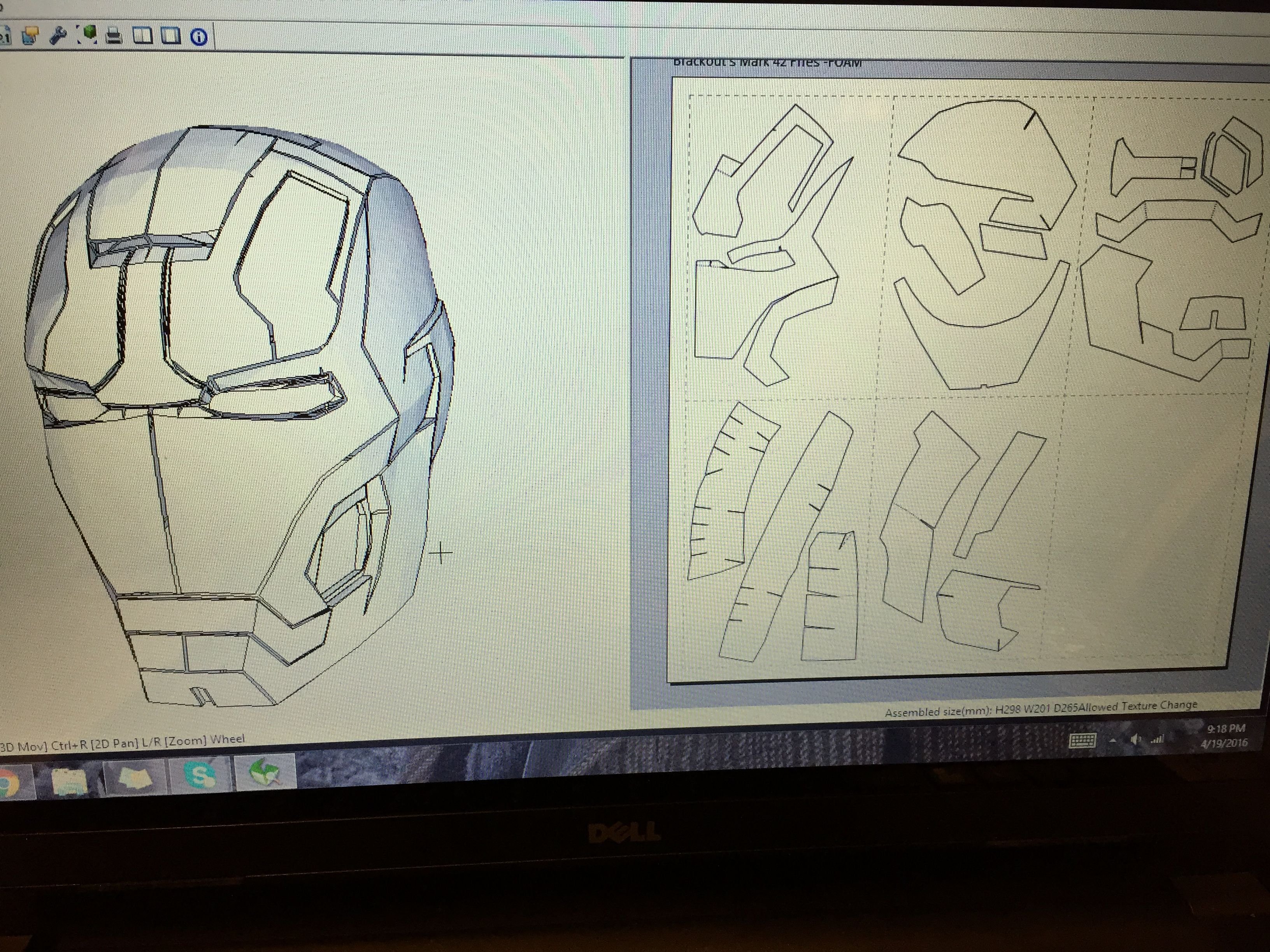Select the second window layout icon
The image size is (1270, 952).
point(170,36)
